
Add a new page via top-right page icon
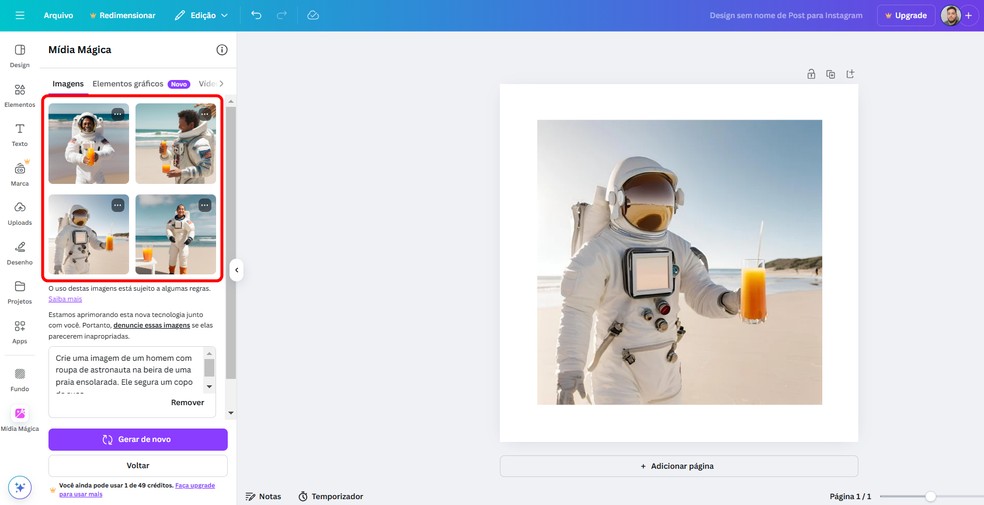point(850,74)
